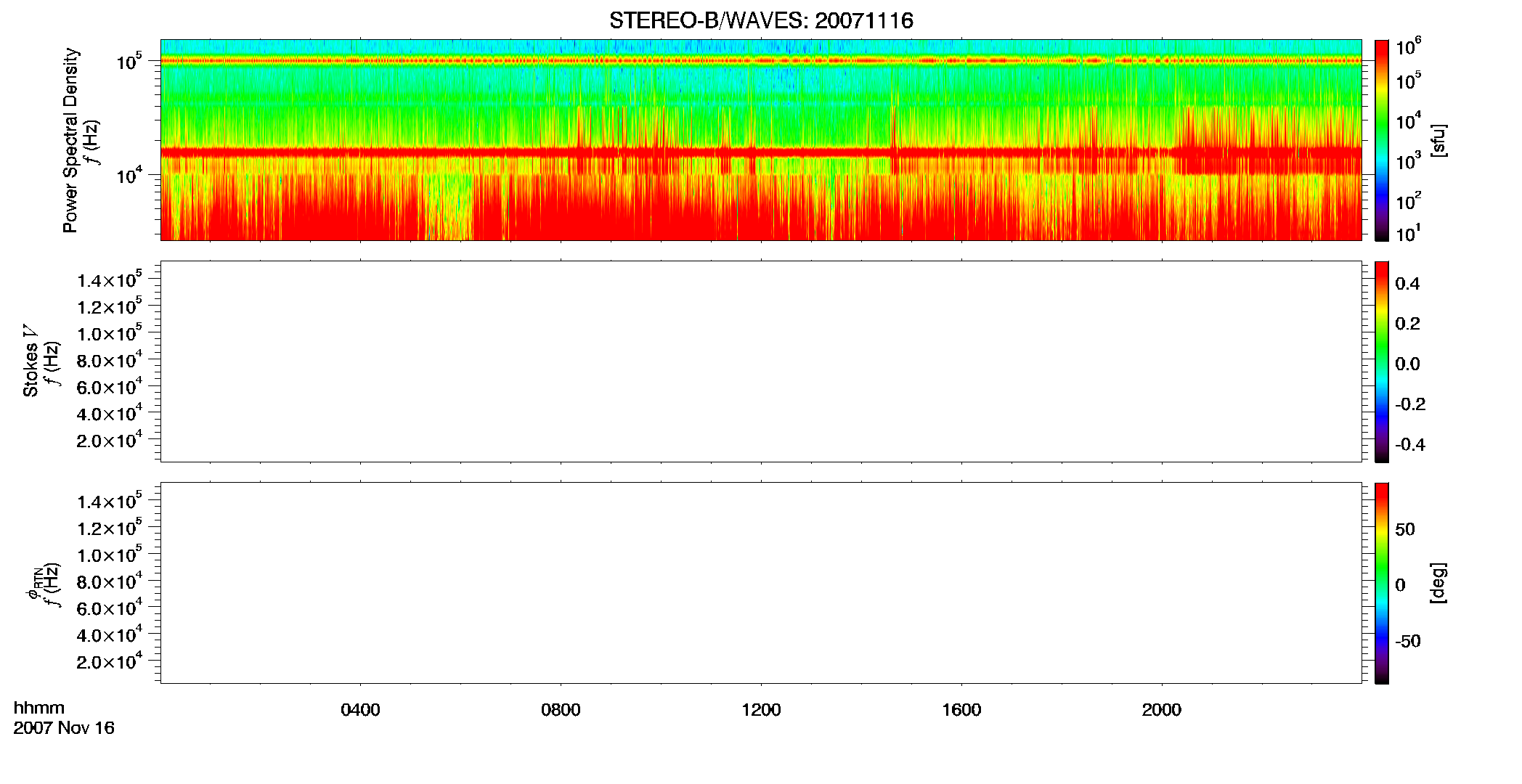1522x784 pixels.
Task: Select the phi RTN degree color bar
Action: pyautogui.click(x=1382, y=583)
